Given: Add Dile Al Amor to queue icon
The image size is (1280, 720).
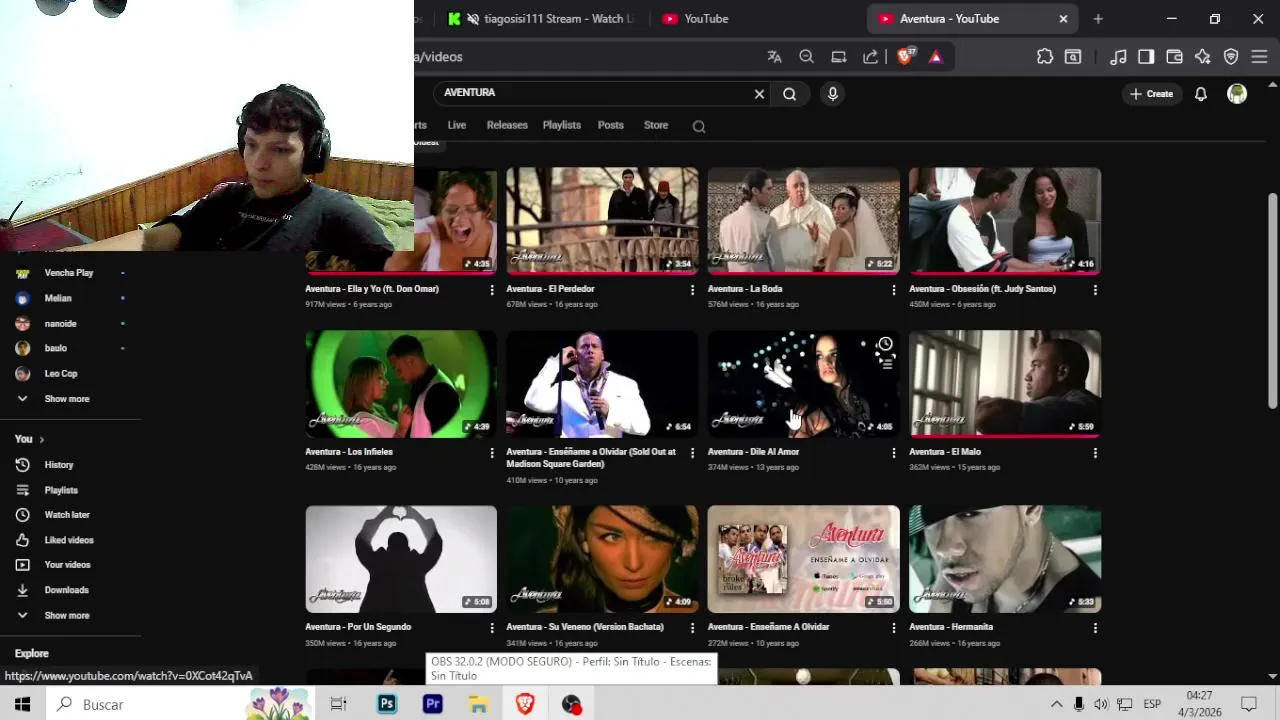Looking at the screenshot, I should coord(886,364).
